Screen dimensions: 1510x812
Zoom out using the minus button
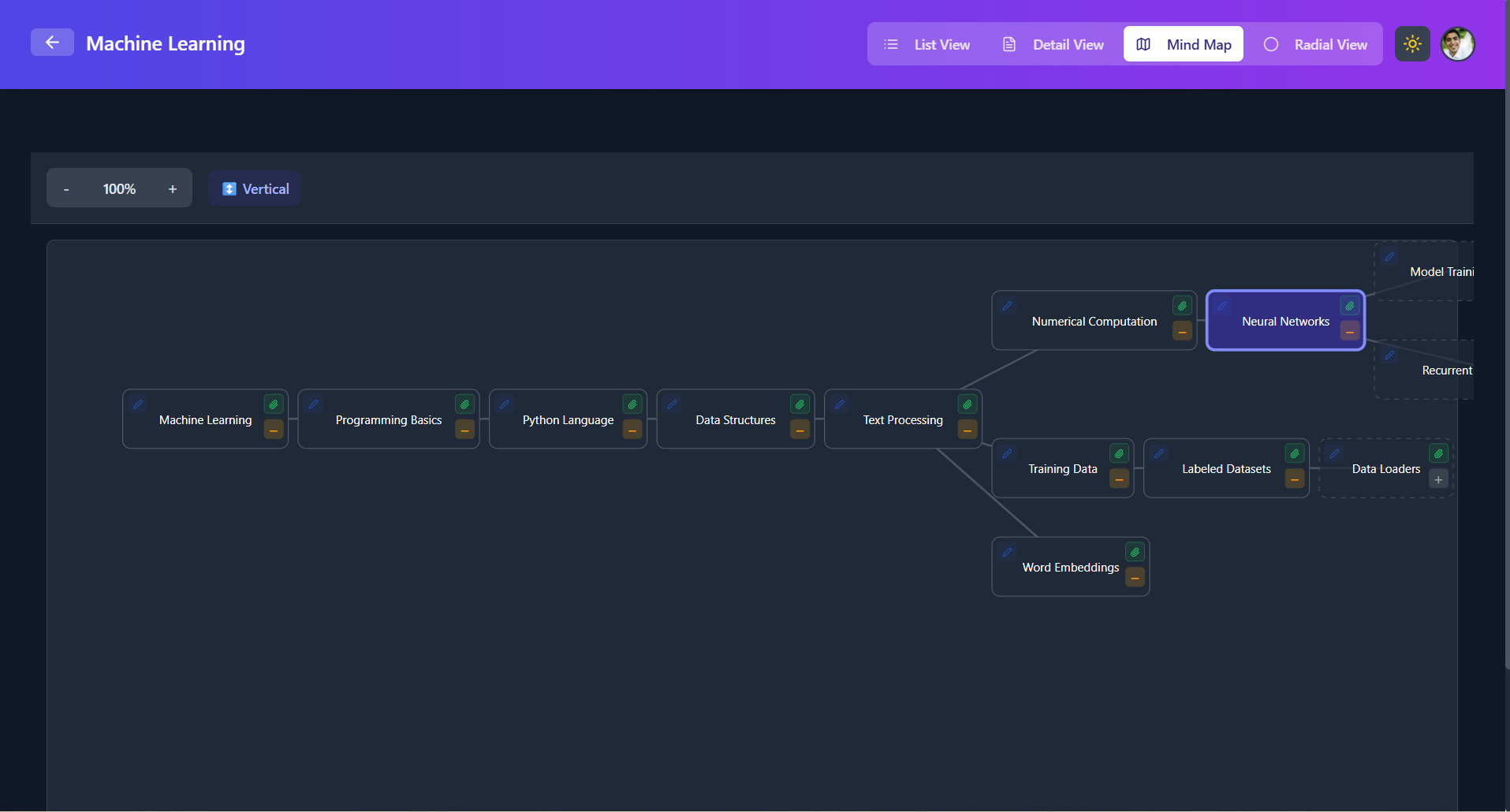(x=66, y=188)
